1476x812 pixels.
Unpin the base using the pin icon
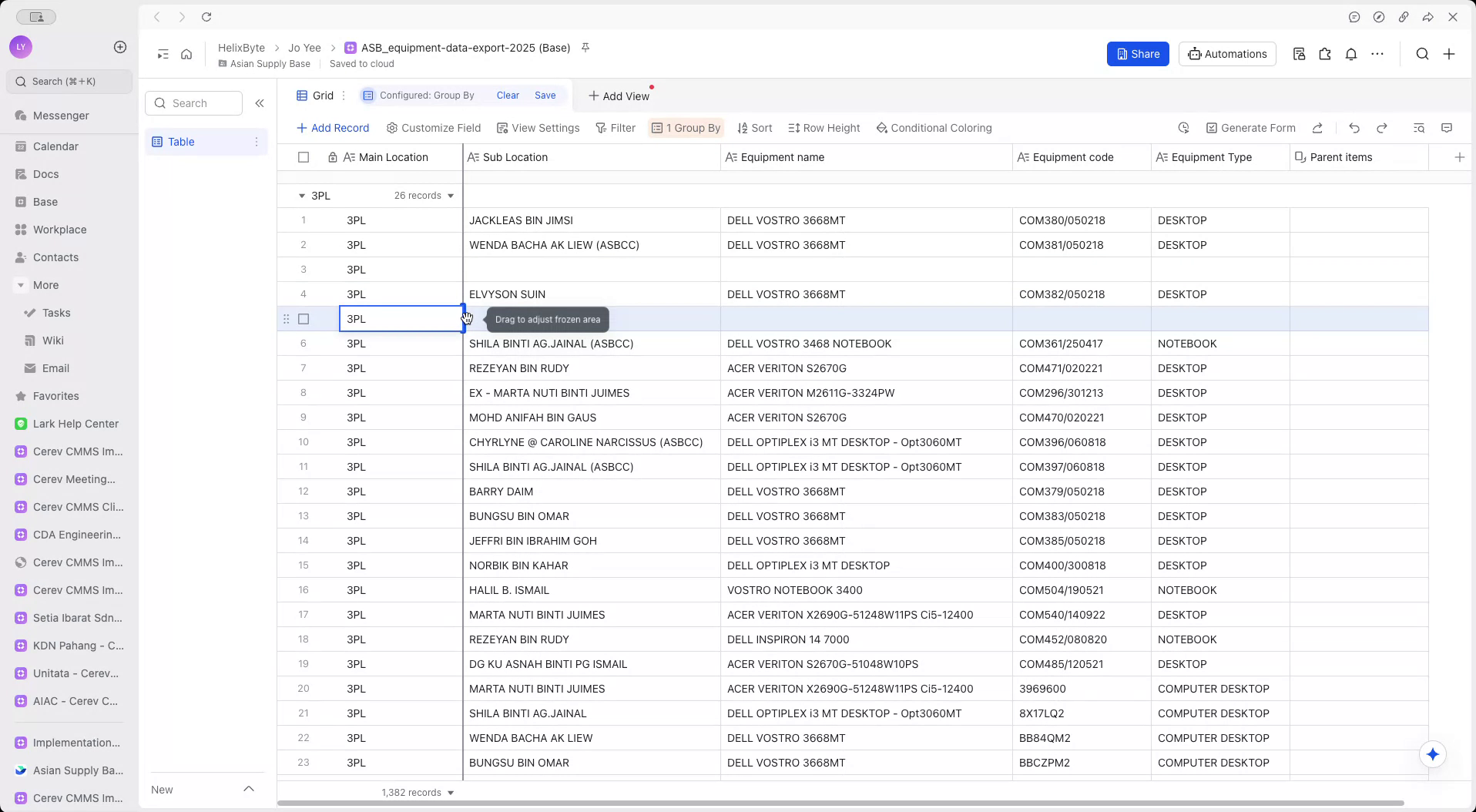tap(585, 48)
